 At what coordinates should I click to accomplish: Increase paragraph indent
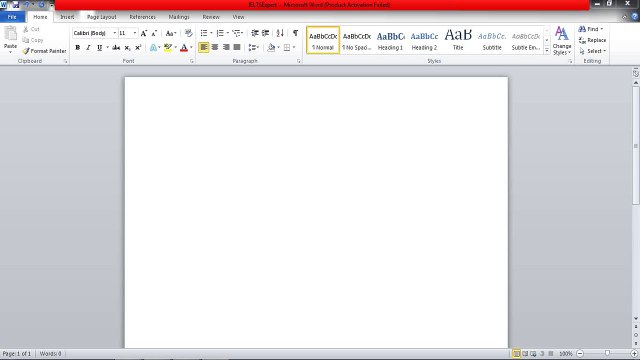265,33
